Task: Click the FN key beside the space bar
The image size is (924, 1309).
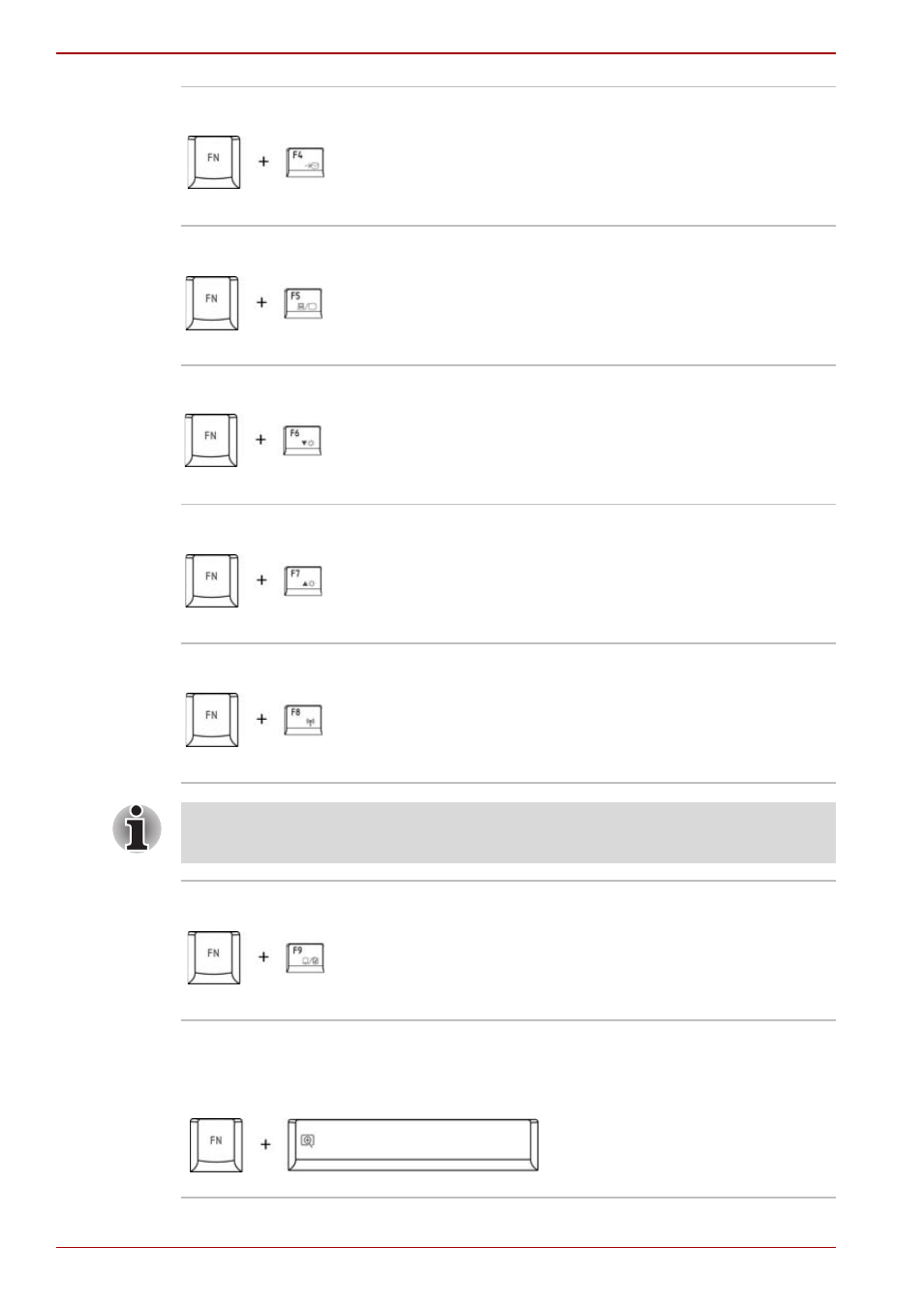Action: 216,1145
